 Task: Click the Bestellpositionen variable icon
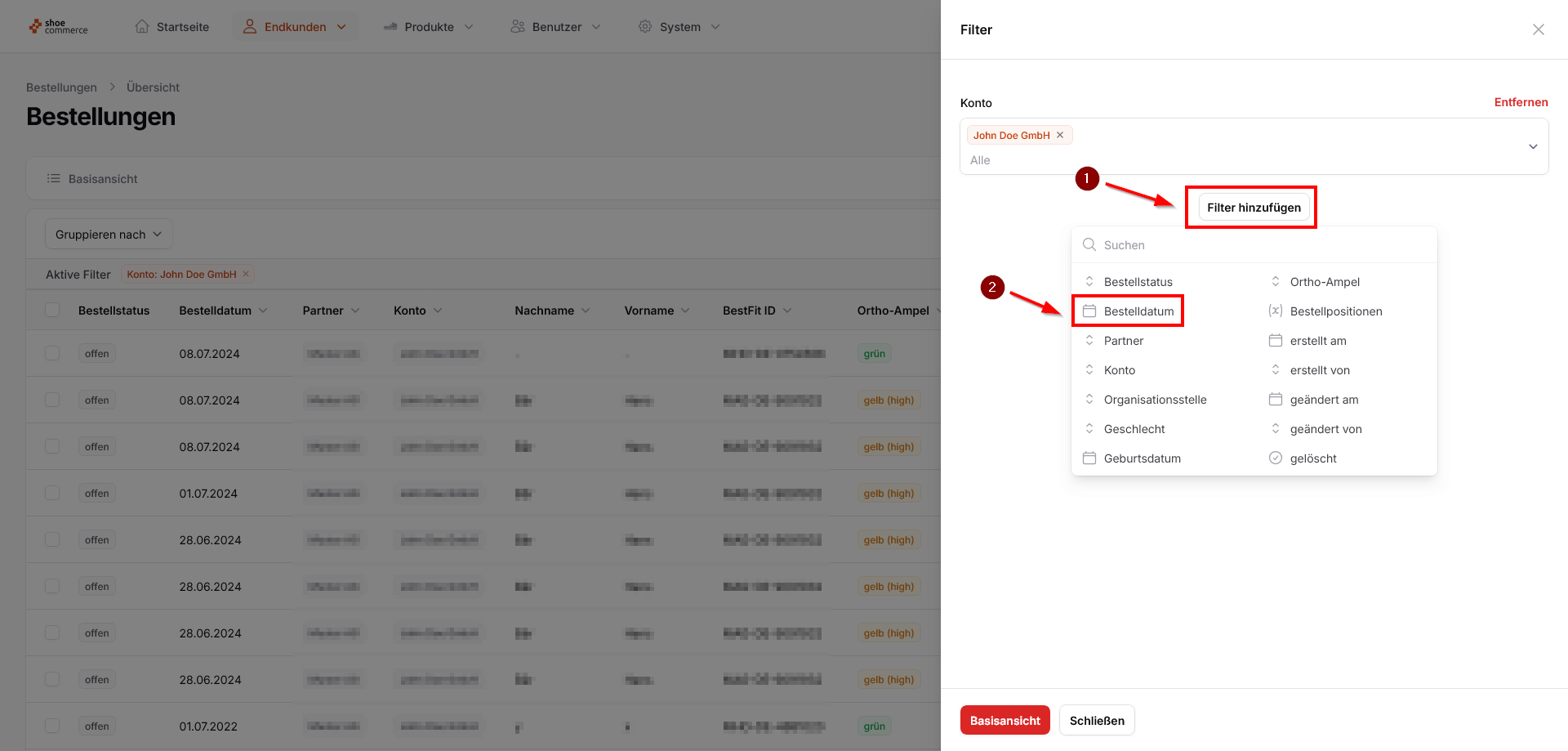[1276, 311]
